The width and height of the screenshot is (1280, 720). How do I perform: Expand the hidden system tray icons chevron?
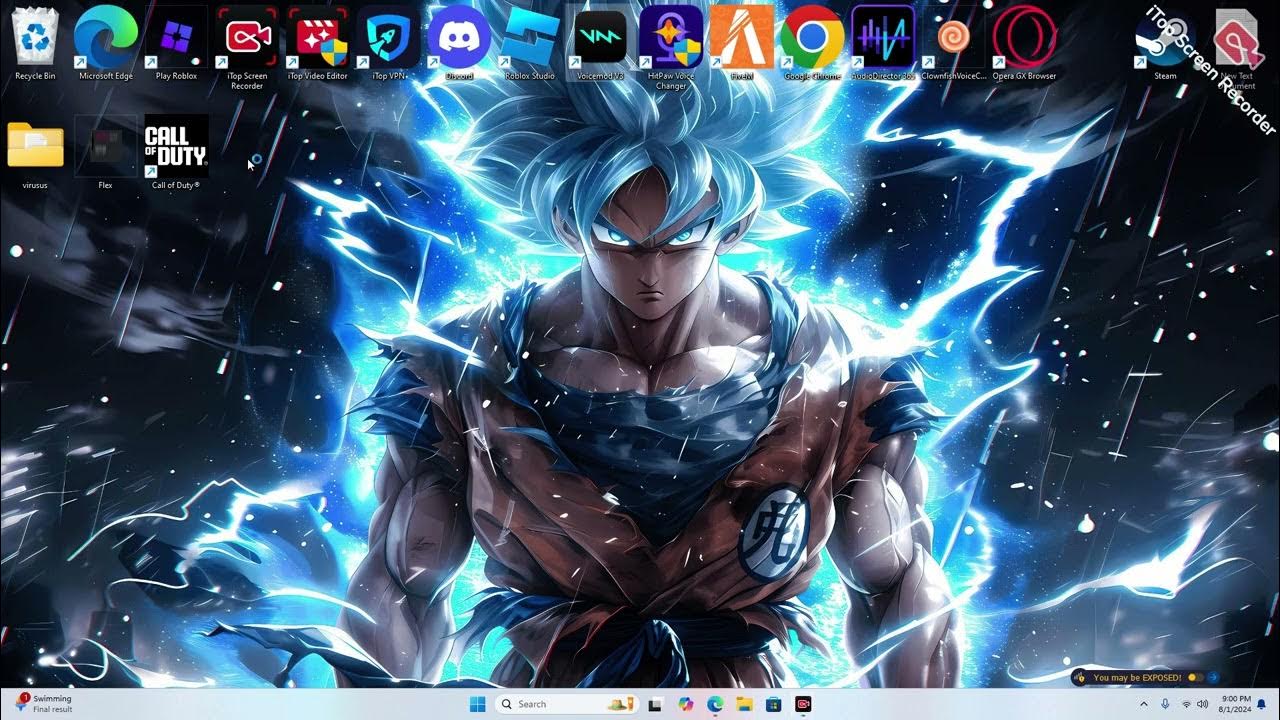pos(1145,704)
